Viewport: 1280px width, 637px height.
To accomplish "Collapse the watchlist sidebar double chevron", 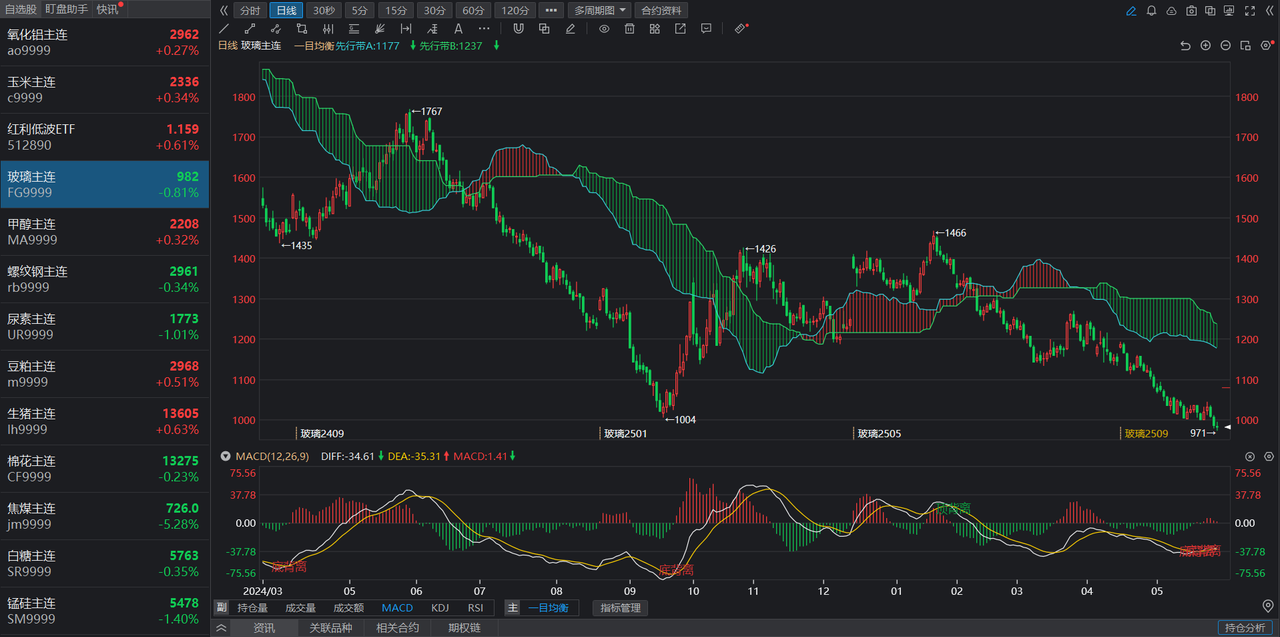I will coord(224,10).
